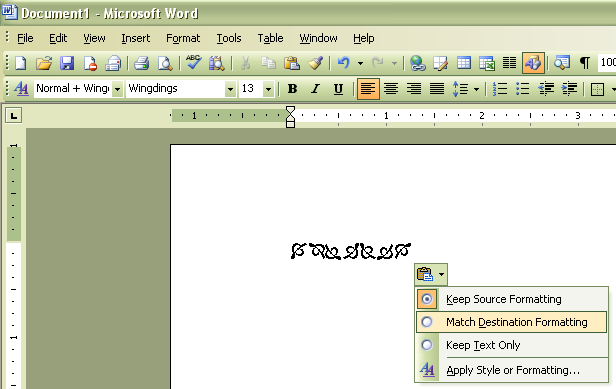Toggle the highlighted Drawing toolbar icon
This screenshot has width=616, height=389.
pyautogui.click(x=533, y=63)
